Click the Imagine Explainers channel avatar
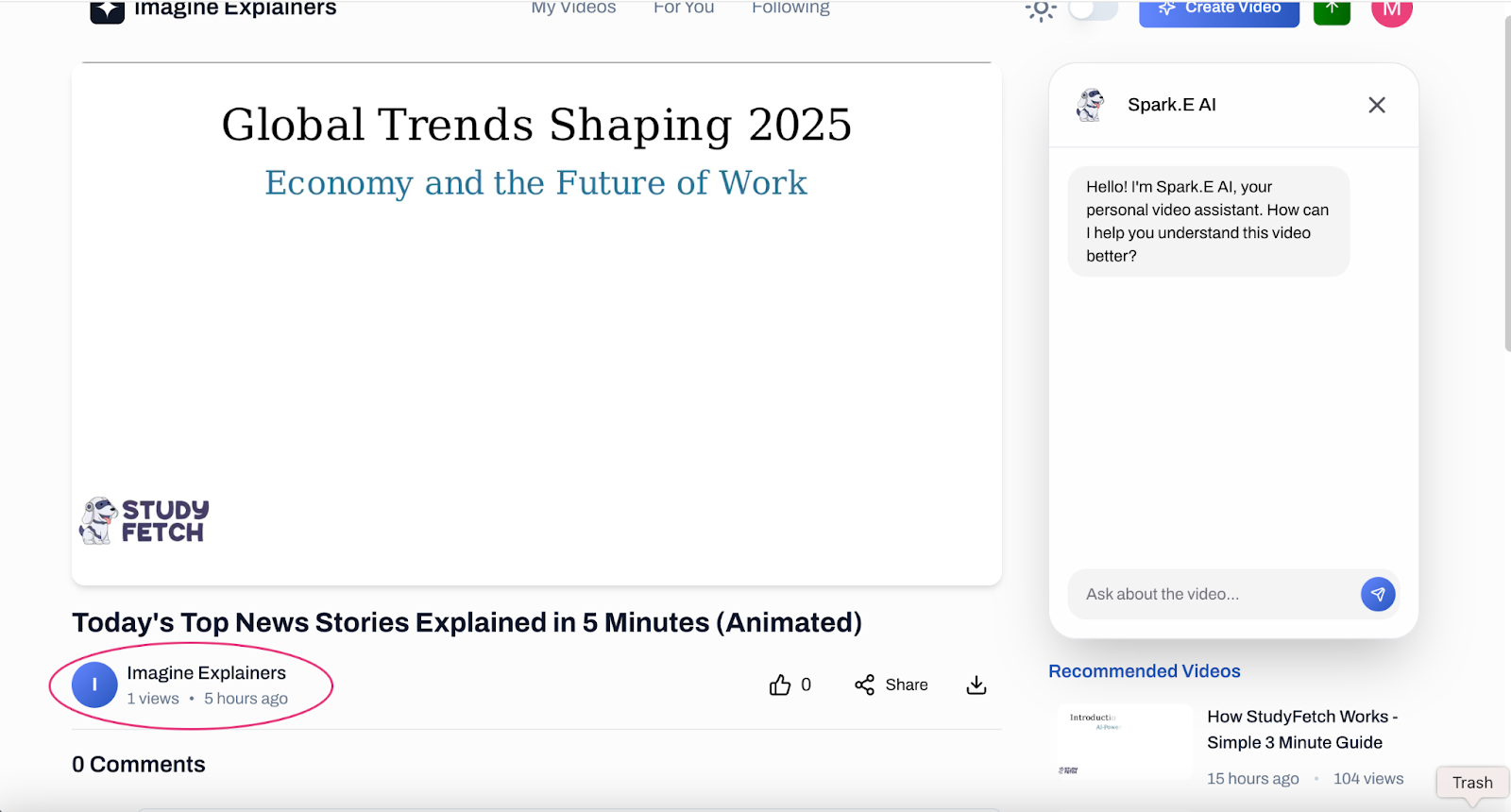The image size is (1511, 812). click(x=94, y=685)
